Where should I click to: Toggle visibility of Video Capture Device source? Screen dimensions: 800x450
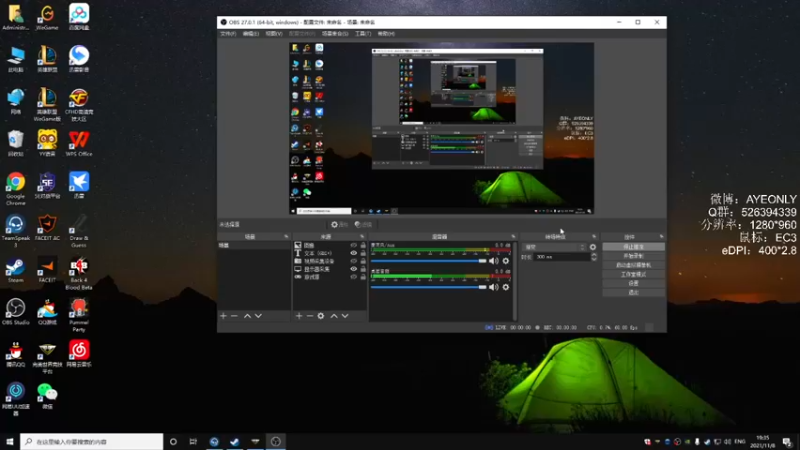354,261
